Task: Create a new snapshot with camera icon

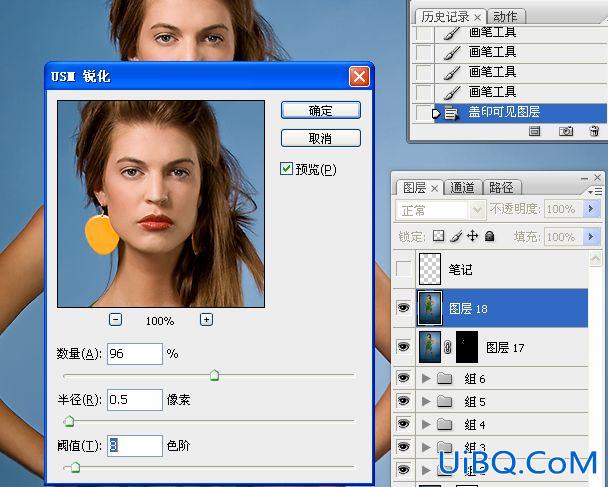Action: [566, 131]
